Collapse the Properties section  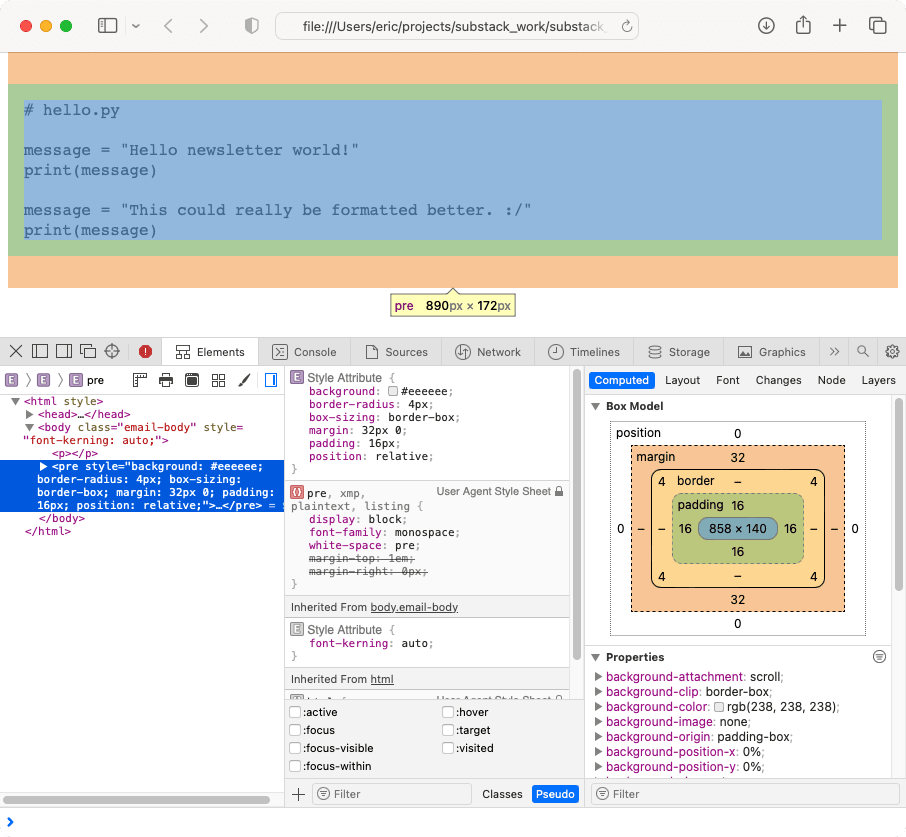(595, 657)
